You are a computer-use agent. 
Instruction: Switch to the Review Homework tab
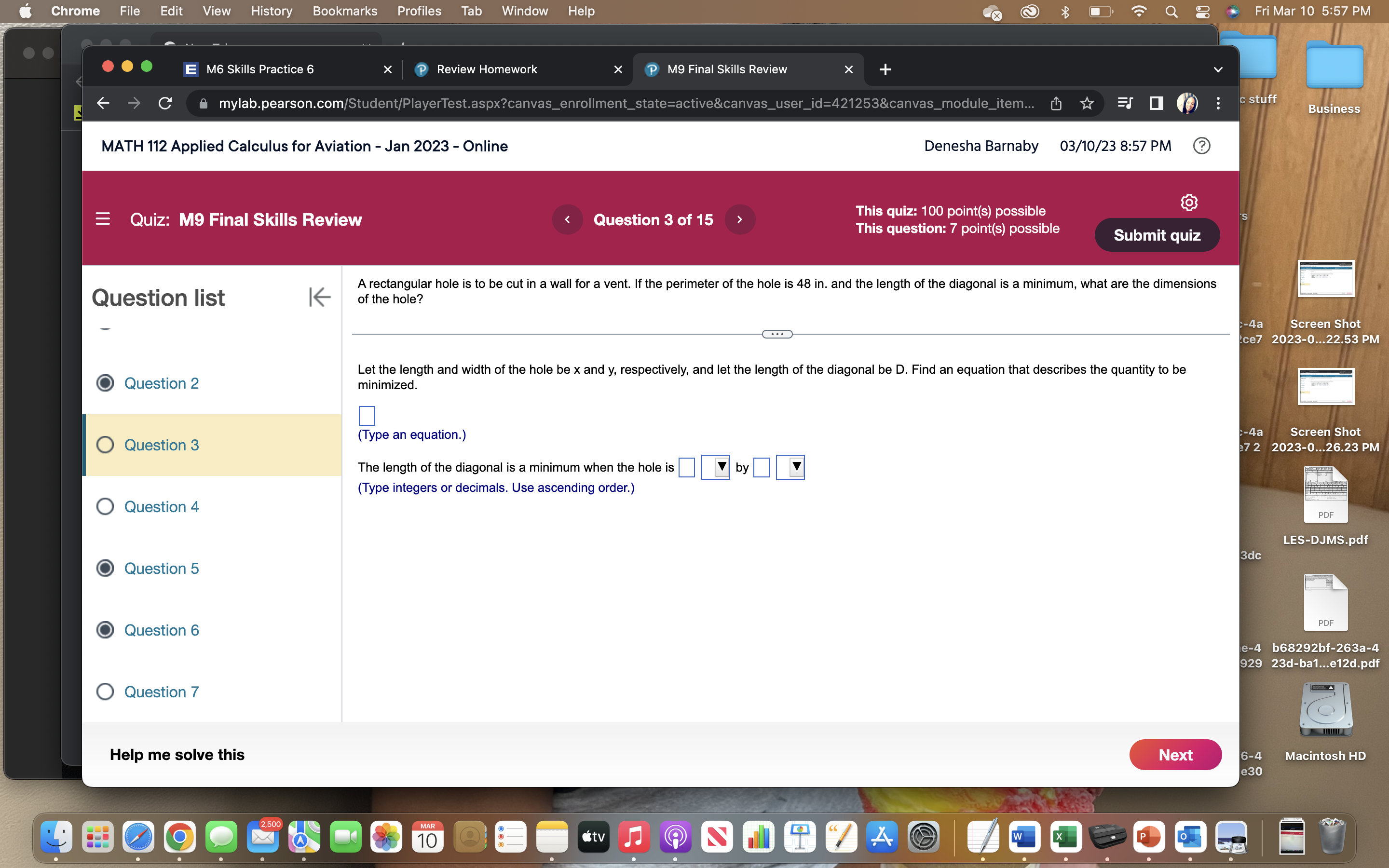coord(486,69)
